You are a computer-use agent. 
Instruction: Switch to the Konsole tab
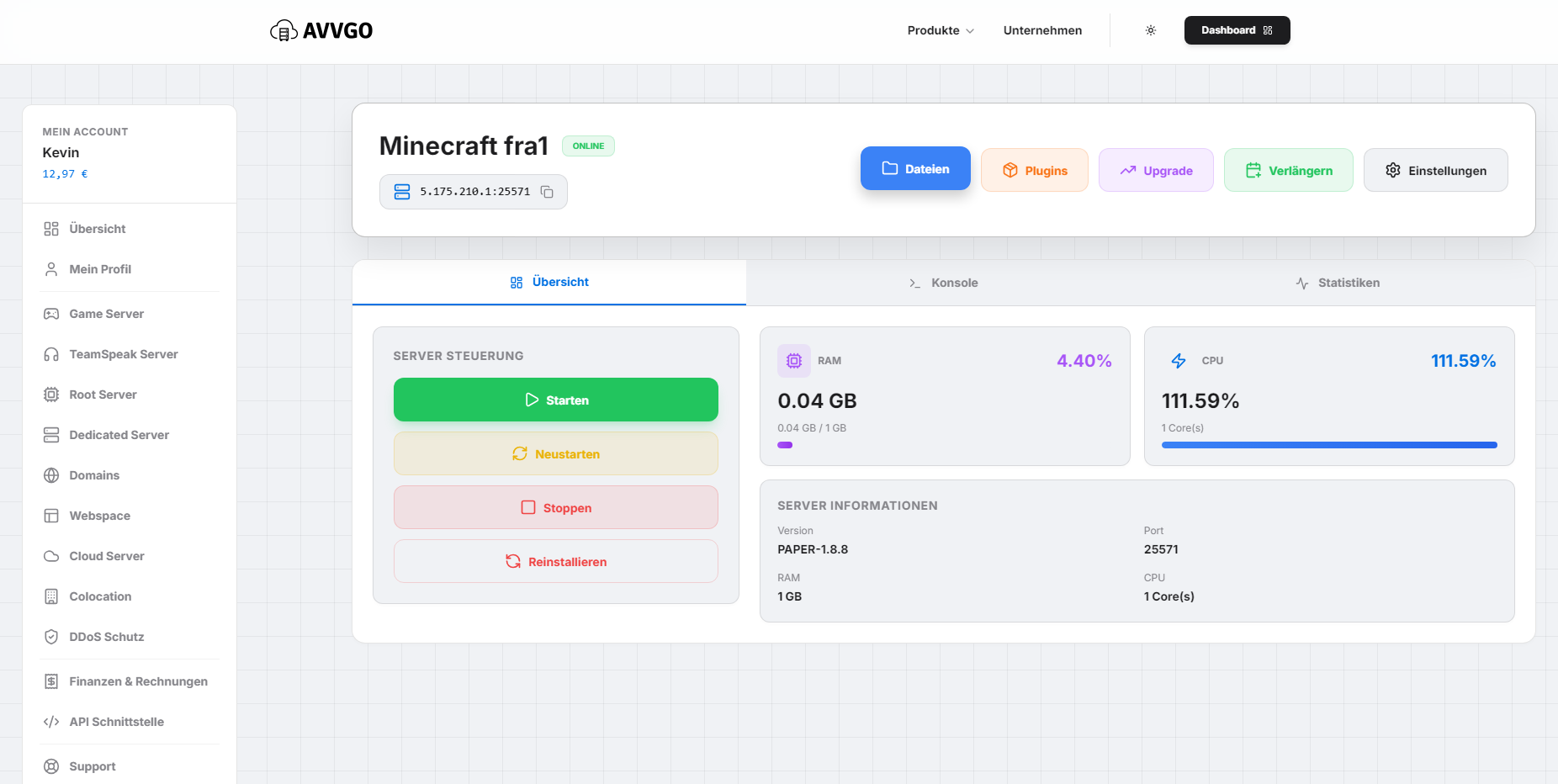tap(943, 283)
